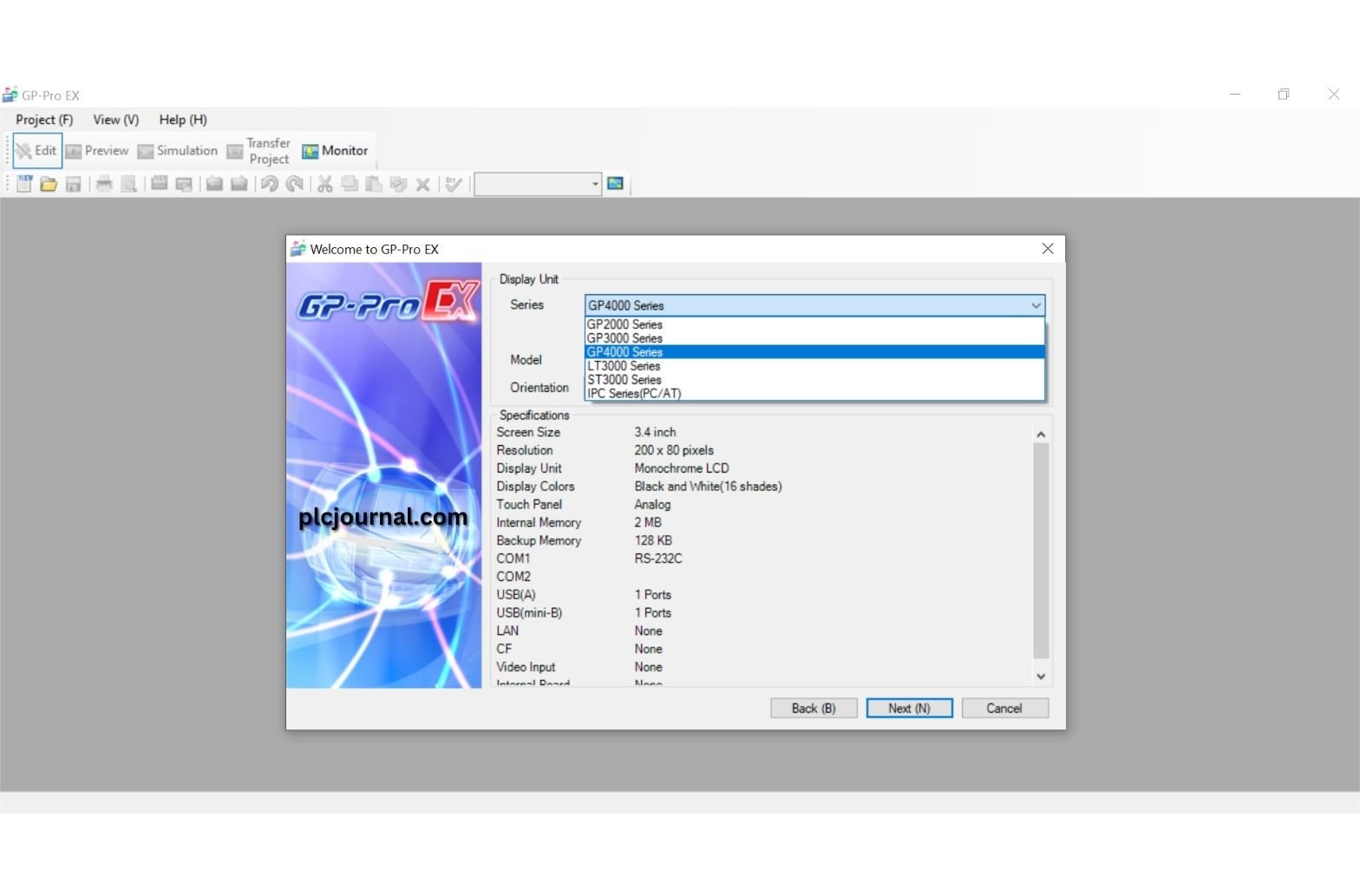Click the USB(mini-B) label

(529, 613)
